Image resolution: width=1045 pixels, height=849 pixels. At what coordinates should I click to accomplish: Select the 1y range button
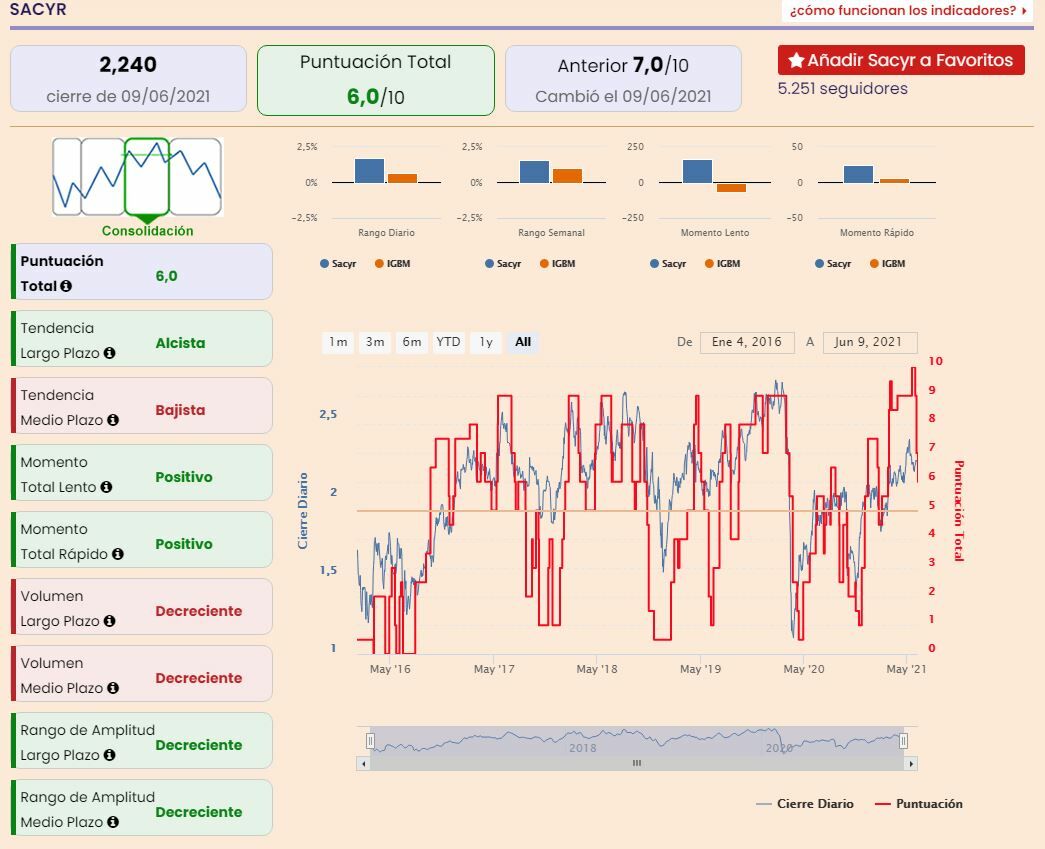pos(486,342)
